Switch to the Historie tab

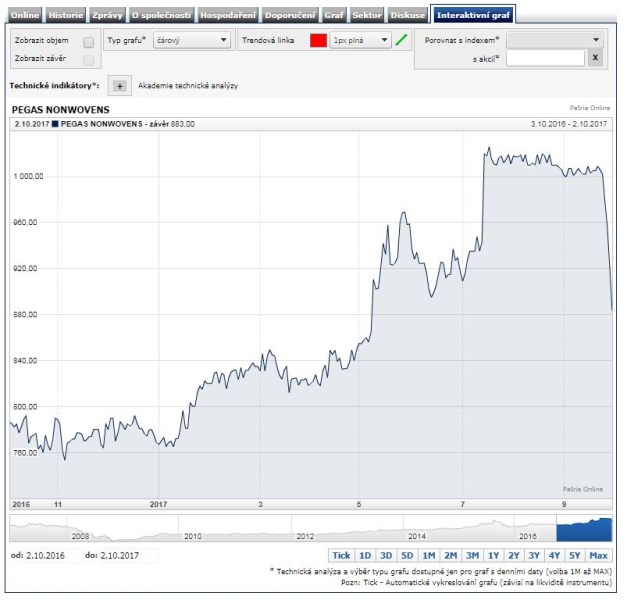click(x=66, y=15)
